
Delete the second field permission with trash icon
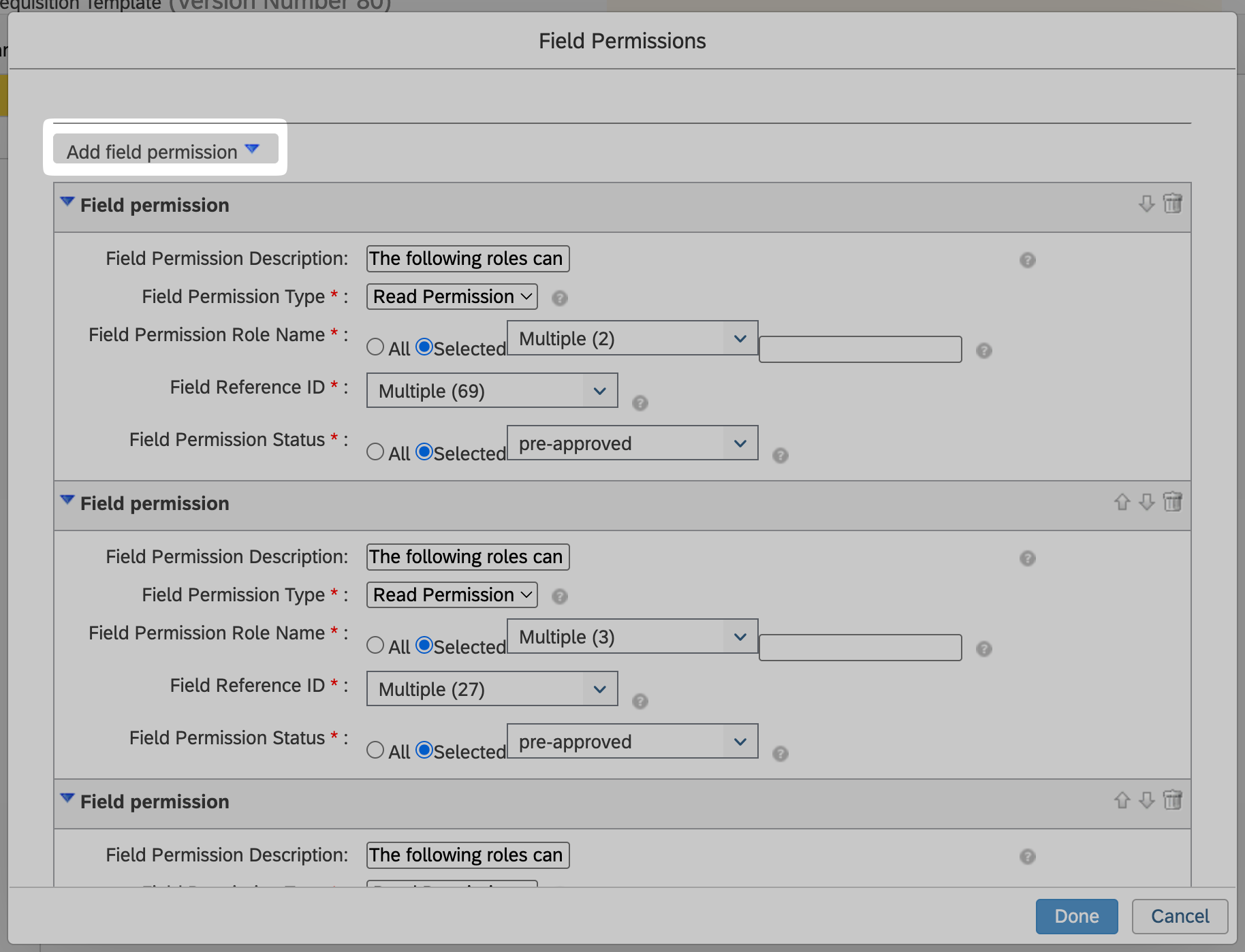click(1172, 502)
